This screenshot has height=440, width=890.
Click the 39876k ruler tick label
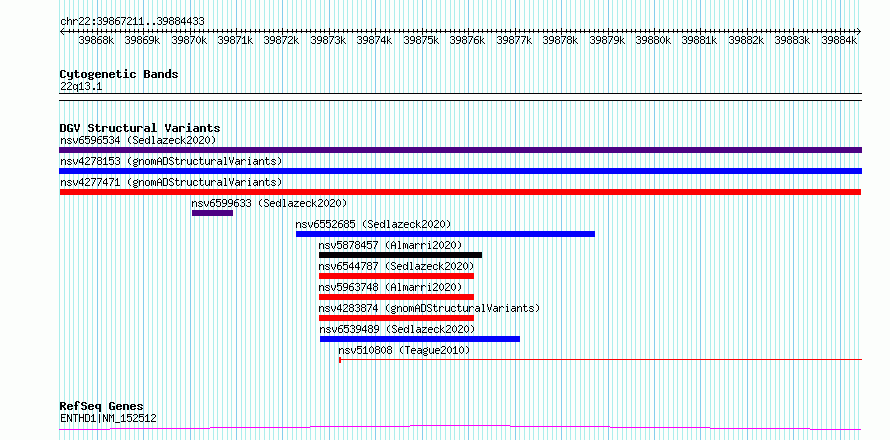pos(468,40)
